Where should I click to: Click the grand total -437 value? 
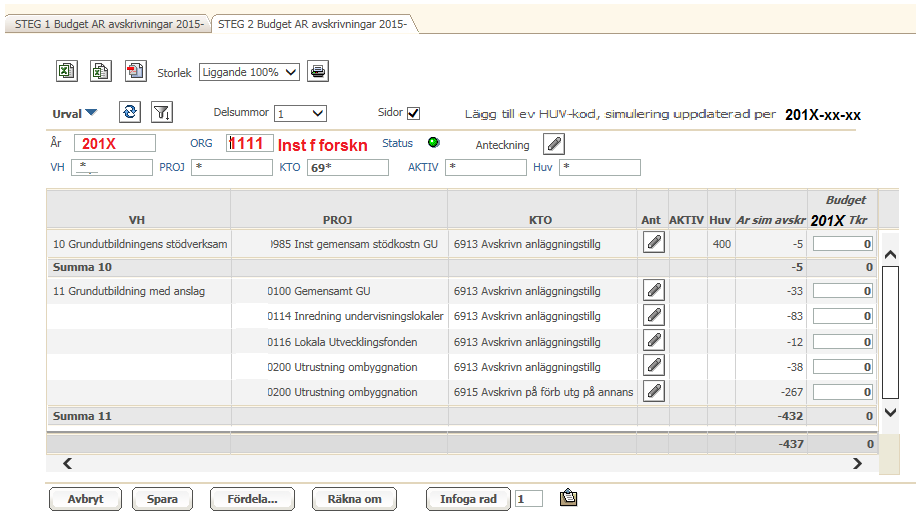[x=791, y=444]
